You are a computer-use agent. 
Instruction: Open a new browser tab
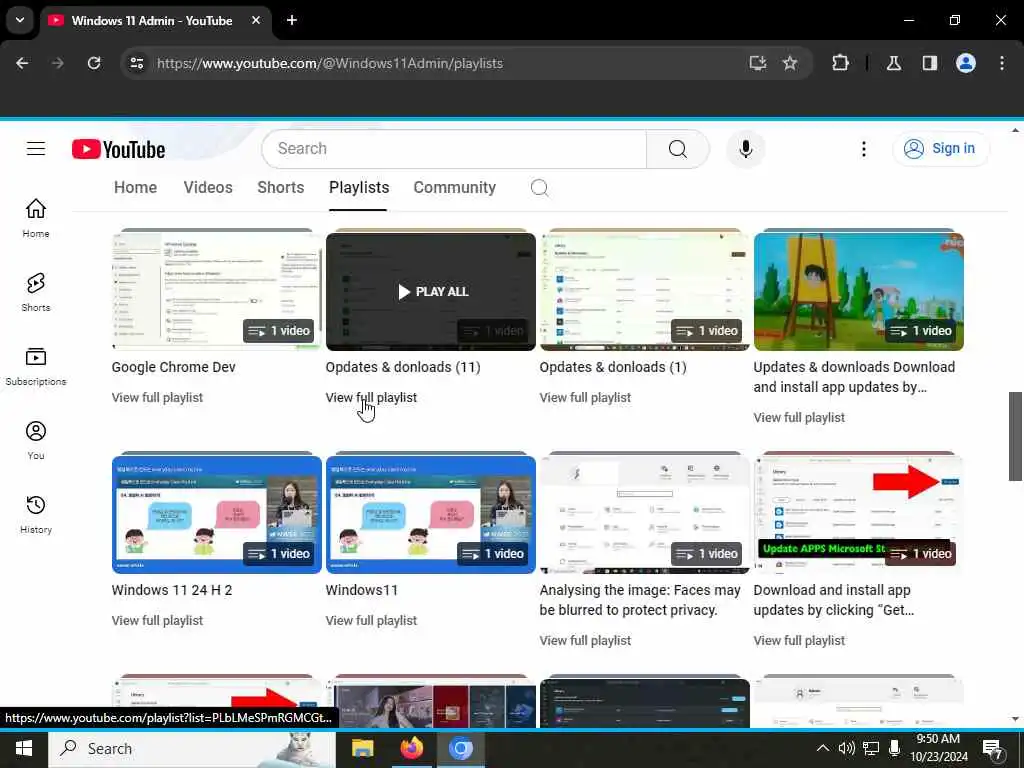click(292, 20)
